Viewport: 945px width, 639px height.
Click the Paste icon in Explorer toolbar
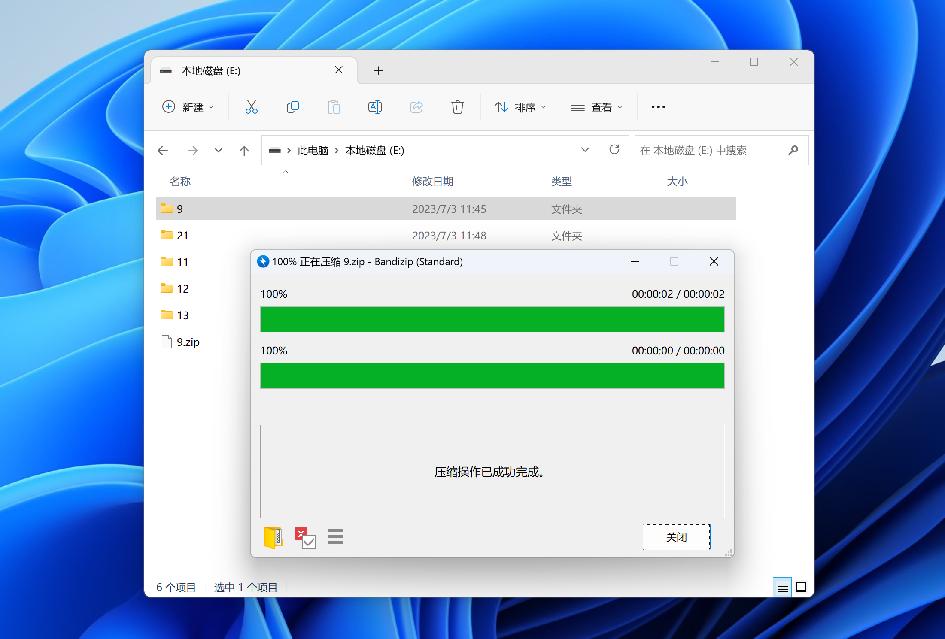(333, 107)
